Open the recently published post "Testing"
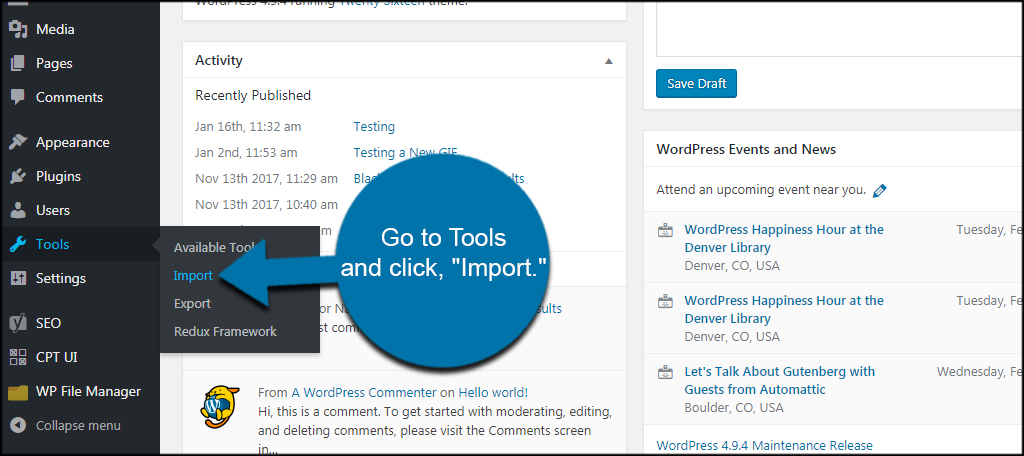This screenshot has width=1024, height=456. click(374, 127)
